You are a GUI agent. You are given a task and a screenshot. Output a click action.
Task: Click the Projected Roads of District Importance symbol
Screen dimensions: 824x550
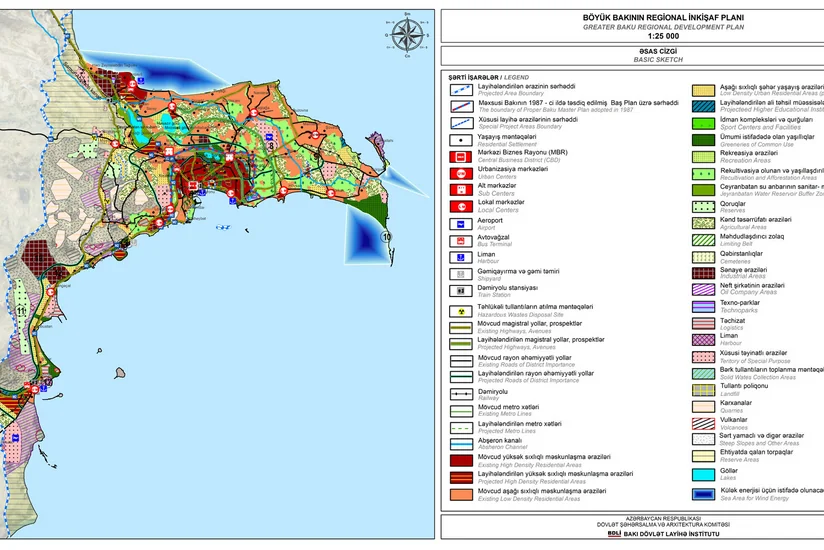pyautogui.click(x=461, y=377)
